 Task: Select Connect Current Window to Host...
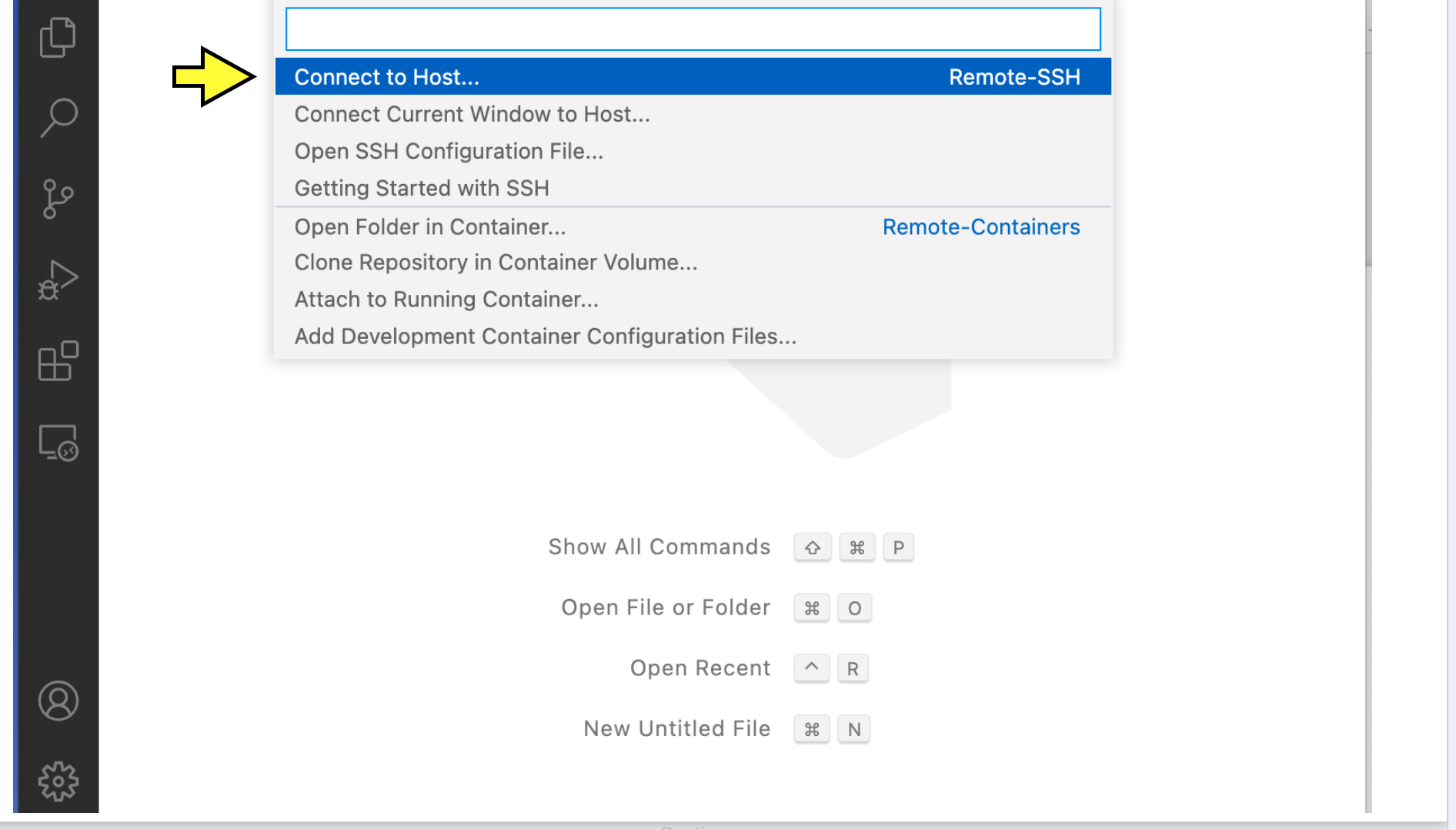coord(472,114)
